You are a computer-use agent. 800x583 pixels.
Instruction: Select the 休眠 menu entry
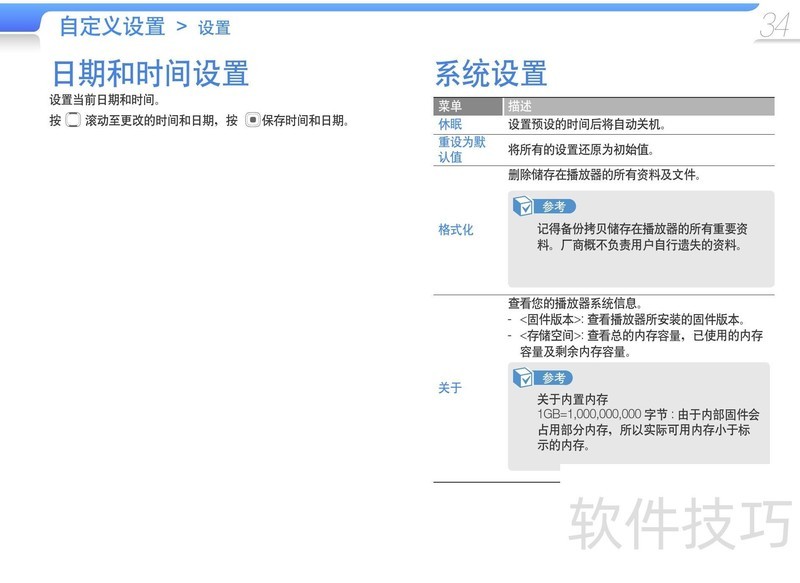[x=450, y=125]
